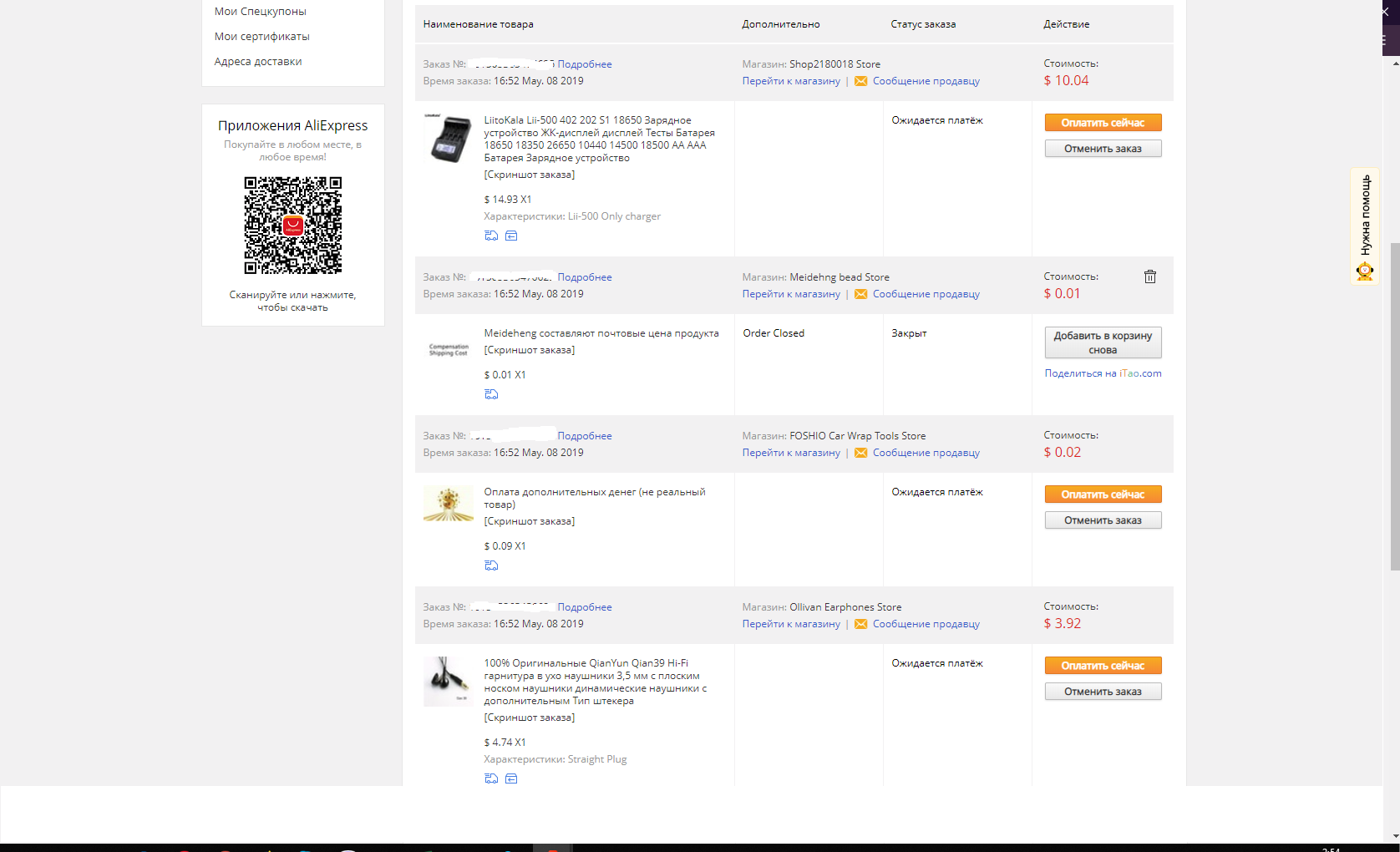Click delivery truck icon under Meideheng item
This screenshot has width=1400, height=852.
(x=491, y=394)
